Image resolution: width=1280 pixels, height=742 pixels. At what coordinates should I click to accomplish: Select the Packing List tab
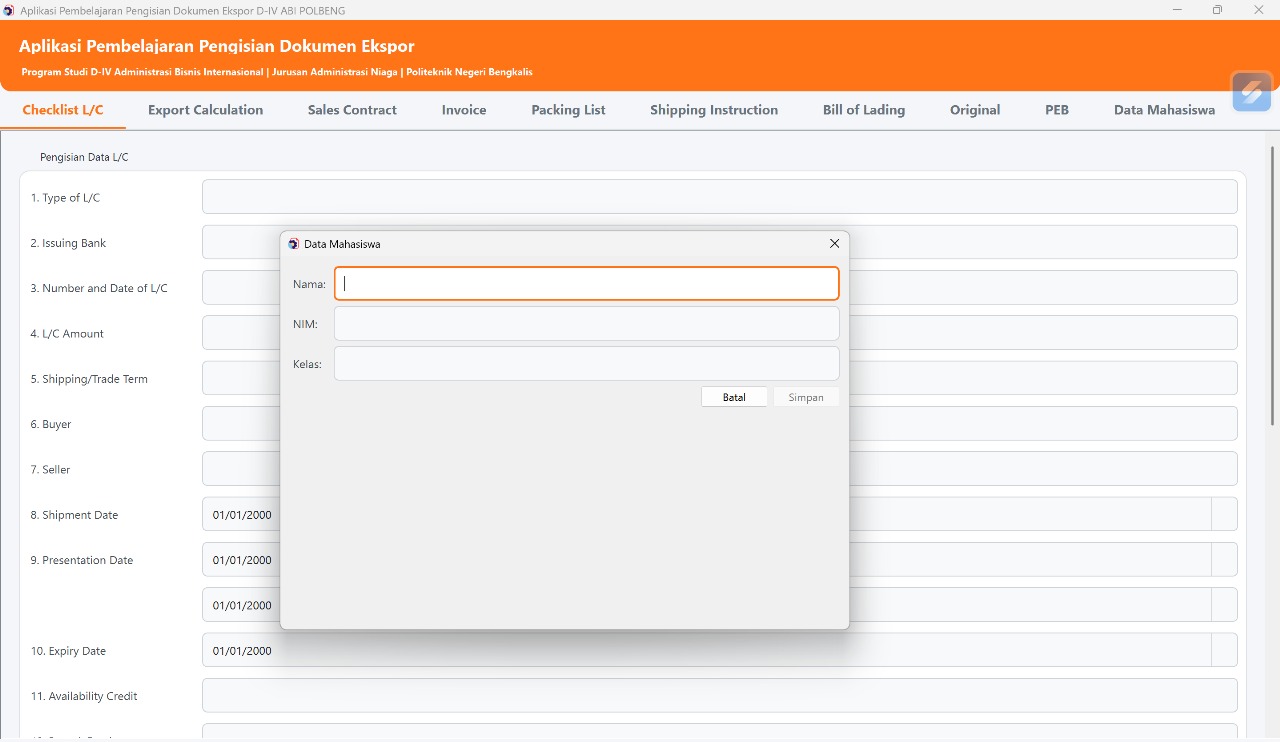pos(568,110)
